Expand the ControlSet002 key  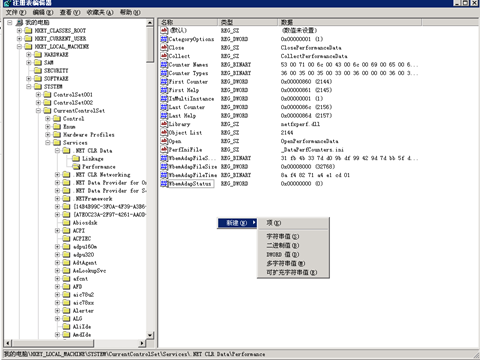(38, 102)
